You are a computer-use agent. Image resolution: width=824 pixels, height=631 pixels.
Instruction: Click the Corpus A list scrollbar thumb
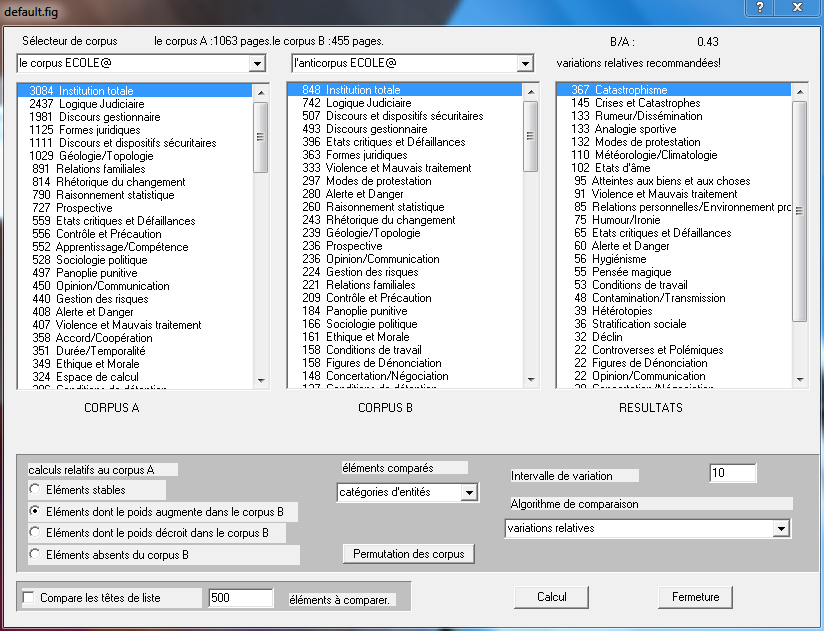[260, 137]
